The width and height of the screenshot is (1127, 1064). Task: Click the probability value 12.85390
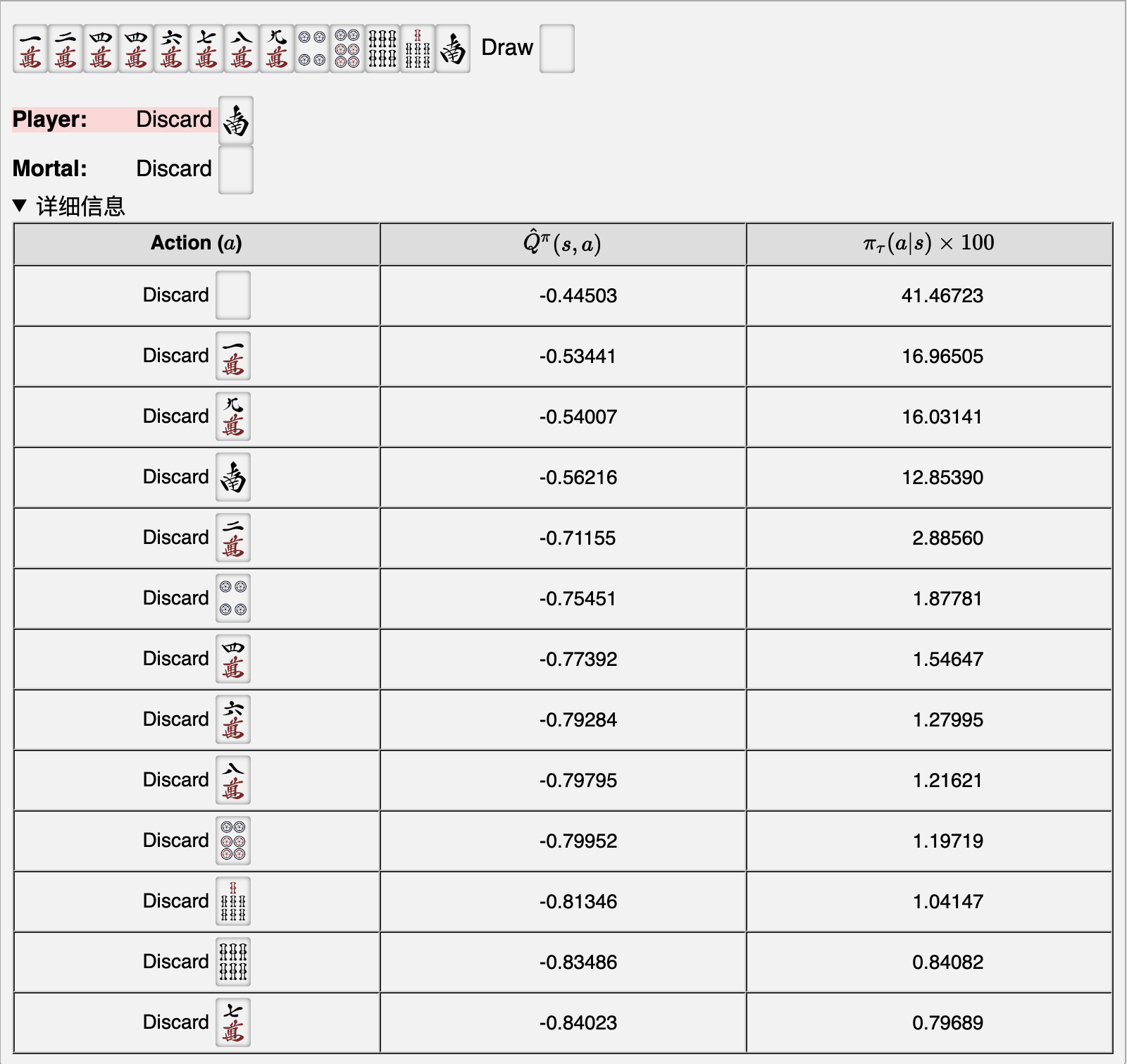coord(942,477)
